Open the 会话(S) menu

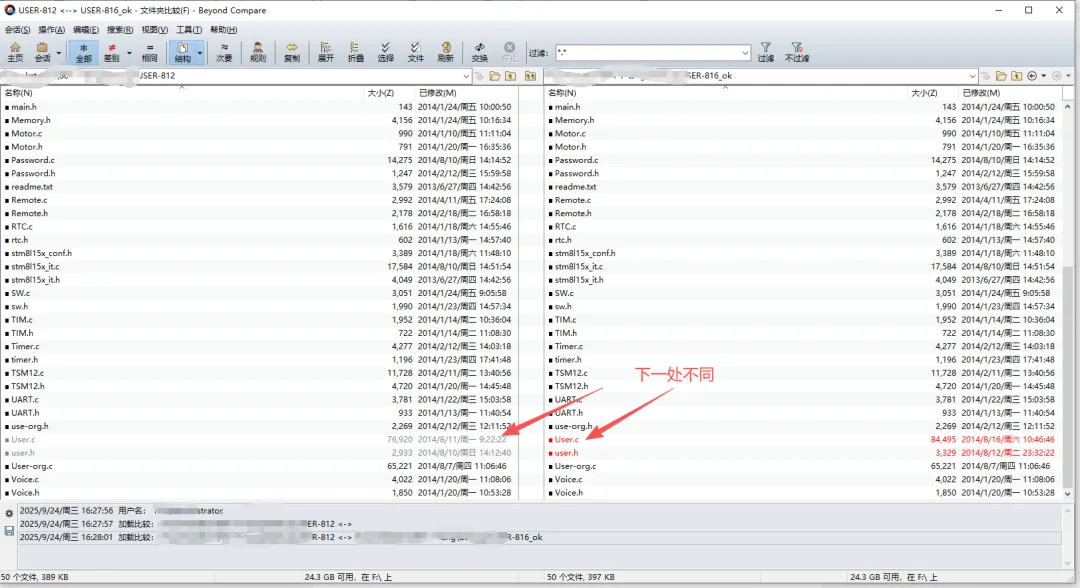point(17,30)
